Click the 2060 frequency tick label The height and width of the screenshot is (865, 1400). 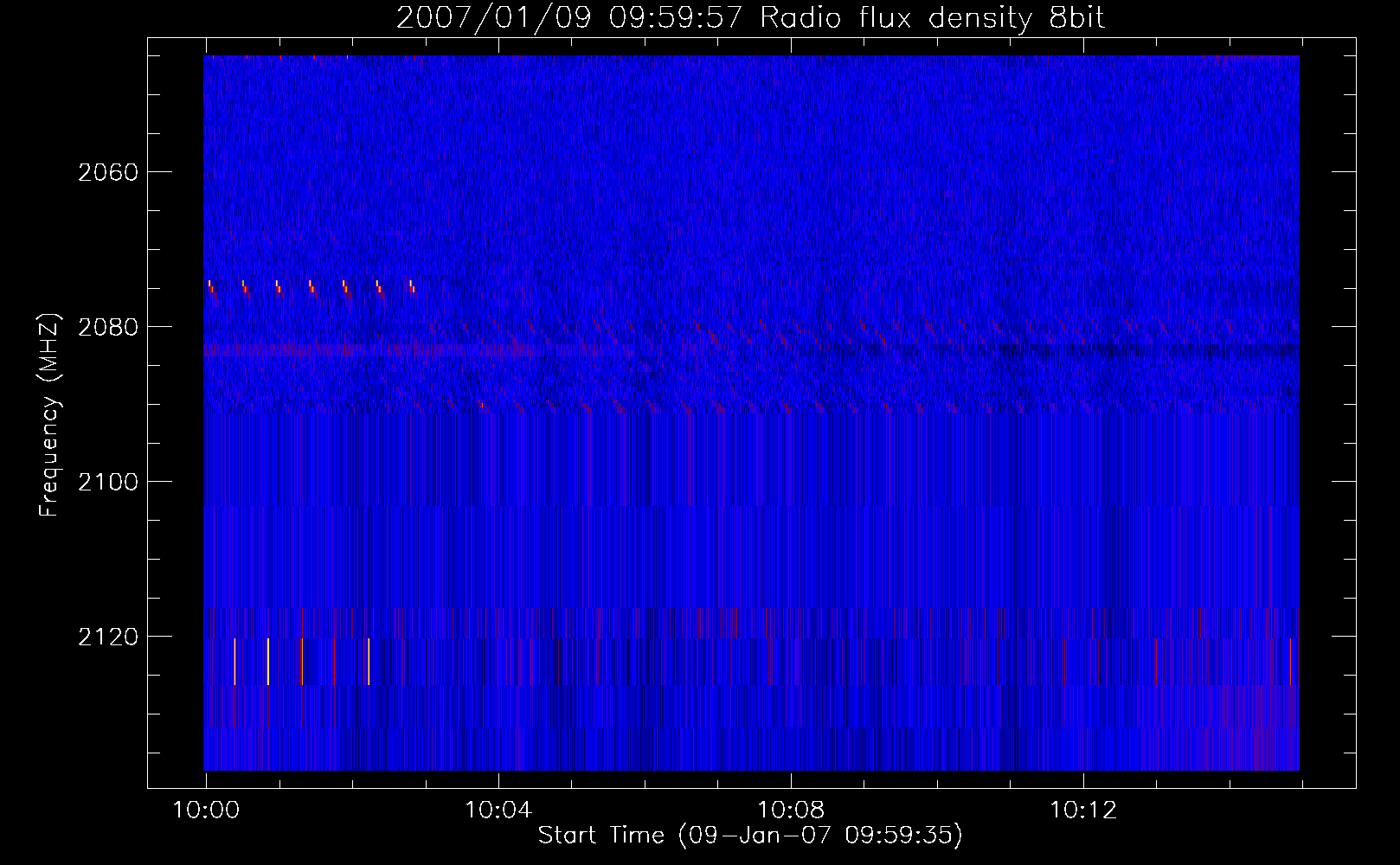(108, 172)
